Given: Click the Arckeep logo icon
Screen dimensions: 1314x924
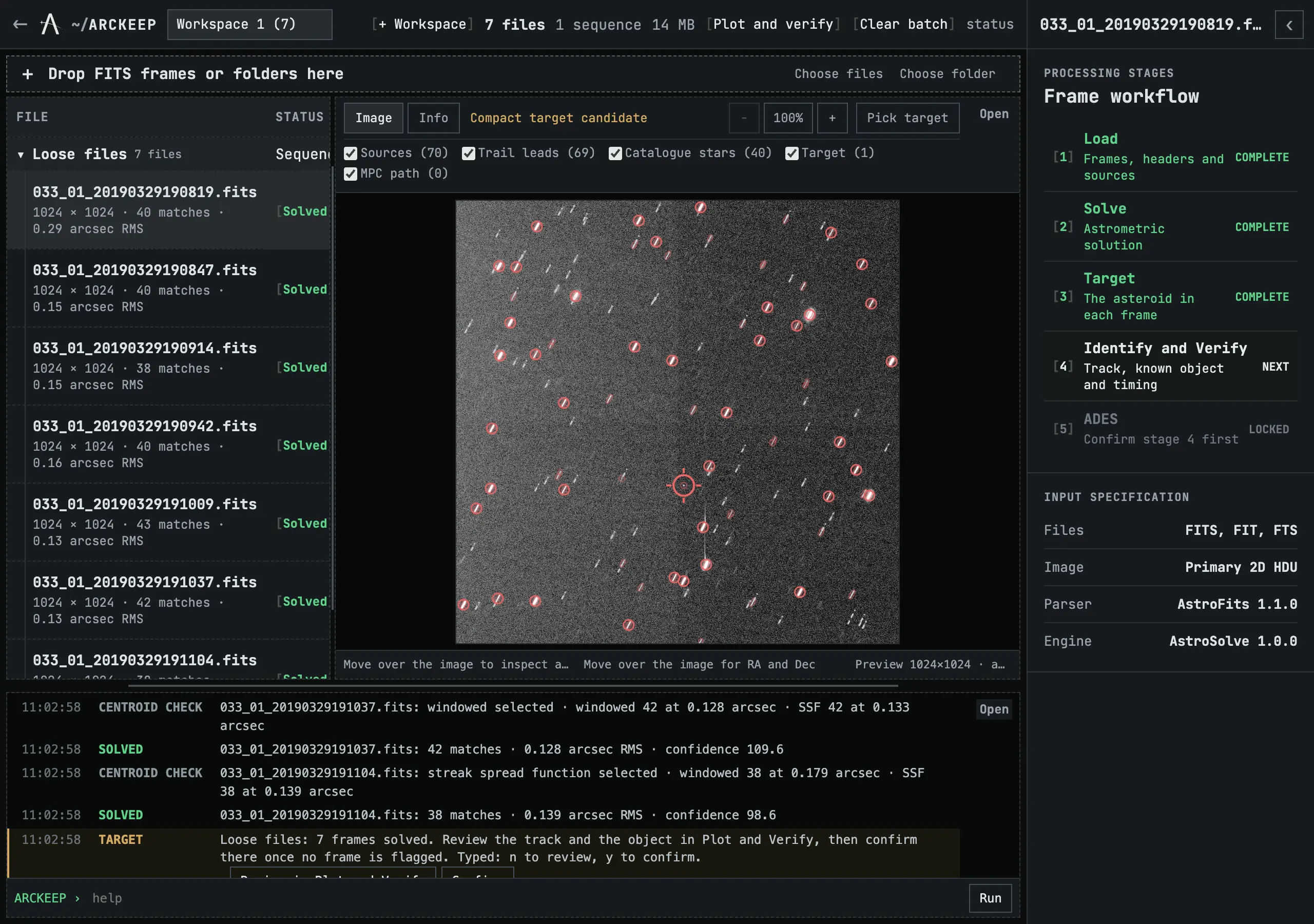Looking at the screenshot, I should (50, 24).
